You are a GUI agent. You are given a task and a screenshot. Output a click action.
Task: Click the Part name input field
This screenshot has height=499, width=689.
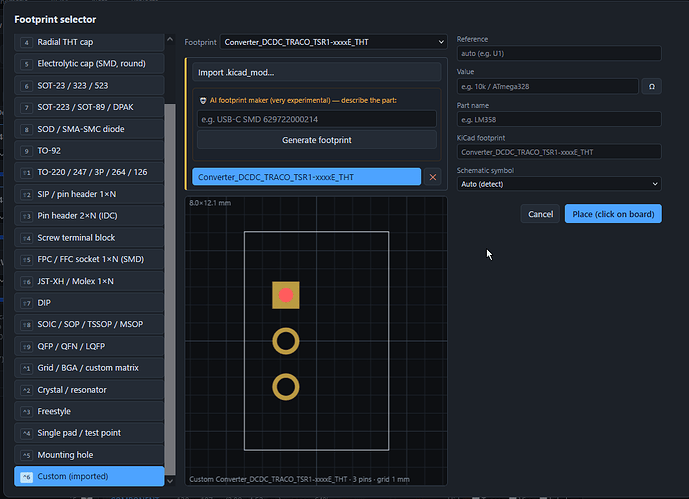(x=559, y=119)
